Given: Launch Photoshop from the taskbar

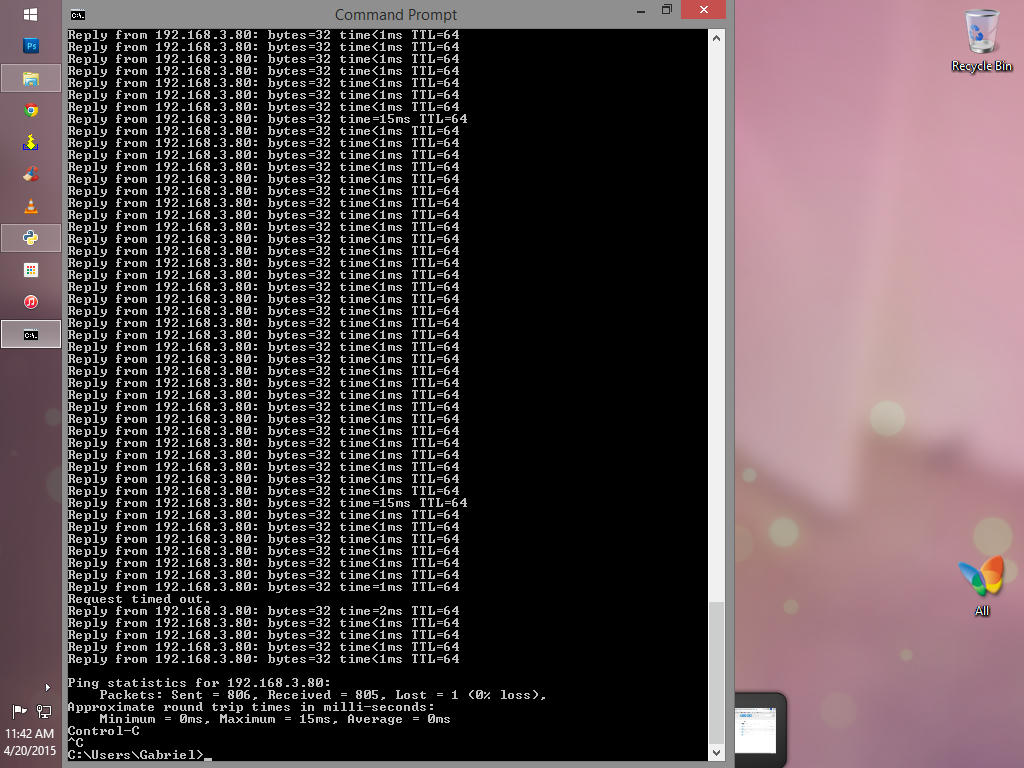Looking at the screenshot, I should pos(31,46).
